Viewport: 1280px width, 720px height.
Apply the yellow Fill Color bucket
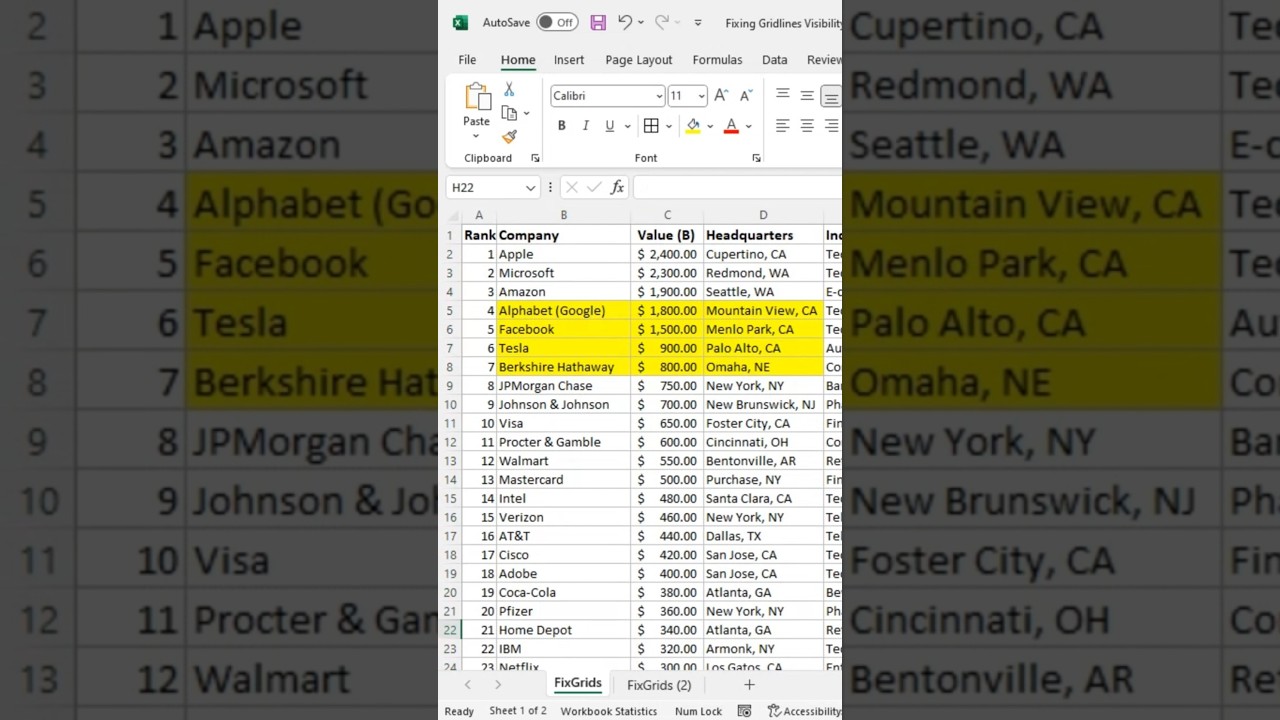click(693, 126)
